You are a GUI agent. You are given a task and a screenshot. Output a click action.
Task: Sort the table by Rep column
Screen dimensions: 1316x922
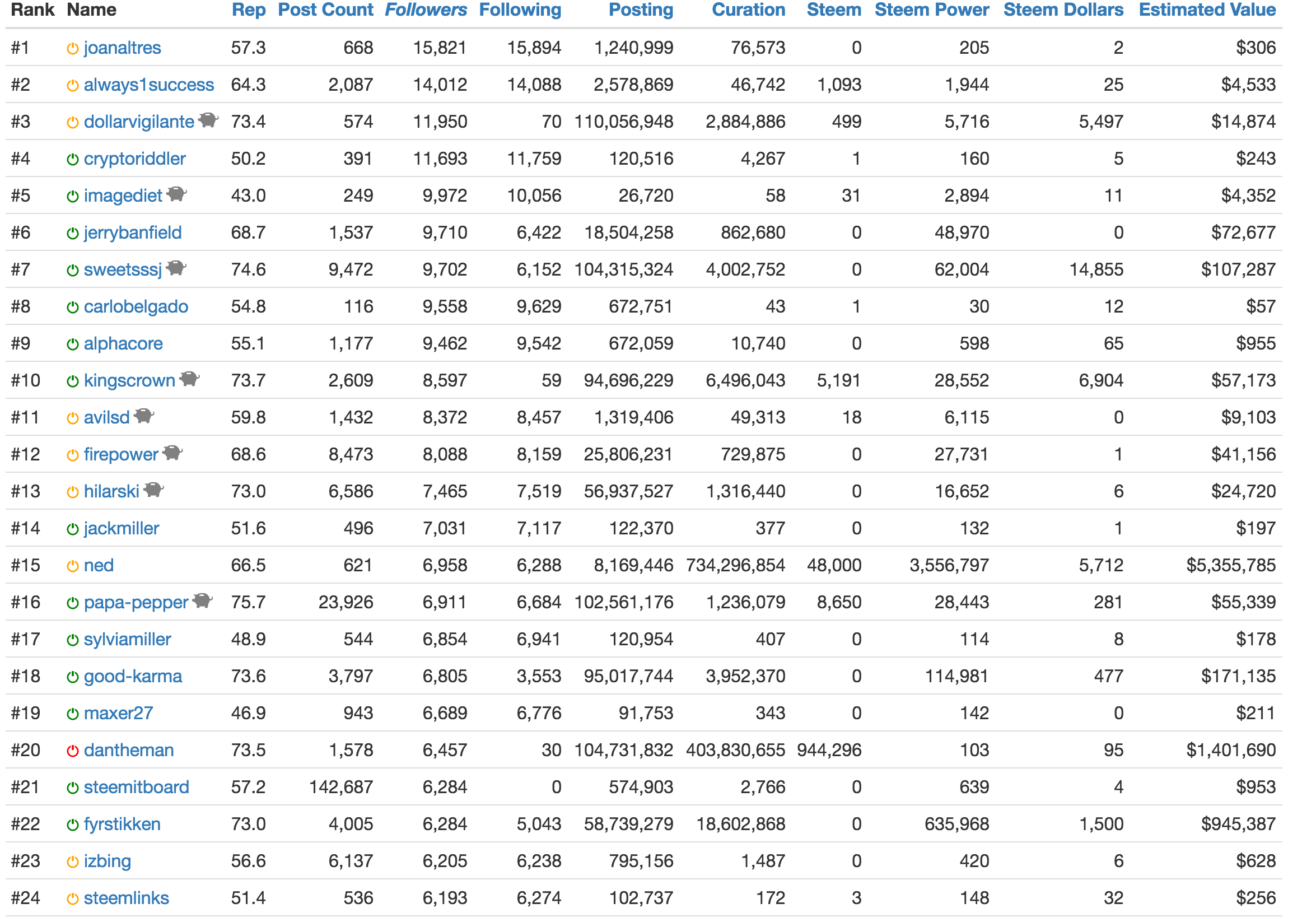pos(249,10)
